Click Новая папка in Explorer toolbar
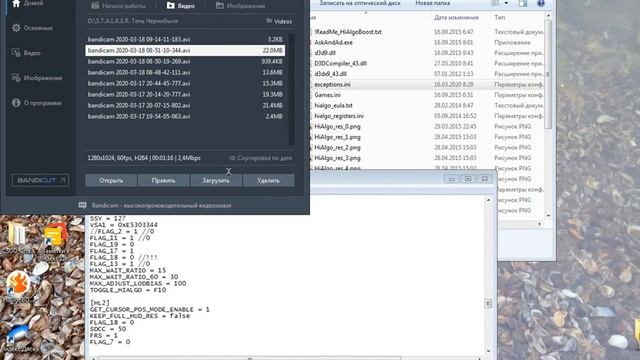The image size is (640, 360). tap(432, 3)
